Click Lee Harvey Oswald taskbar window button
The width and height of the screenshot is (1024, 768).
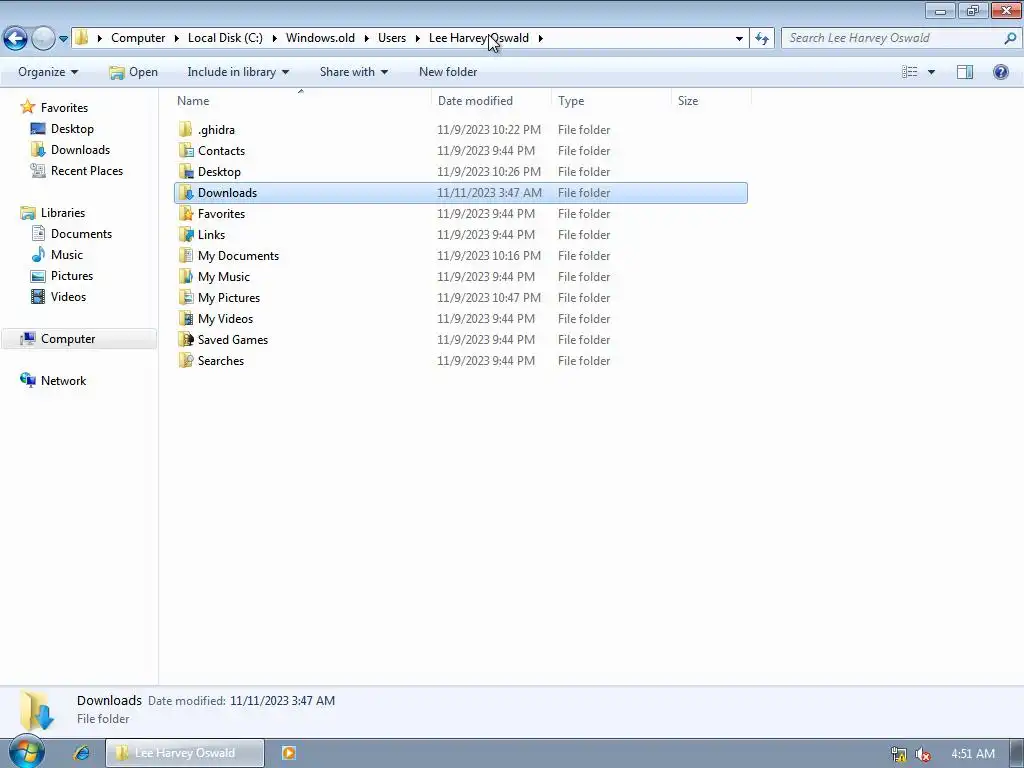(x=185, y=753)
